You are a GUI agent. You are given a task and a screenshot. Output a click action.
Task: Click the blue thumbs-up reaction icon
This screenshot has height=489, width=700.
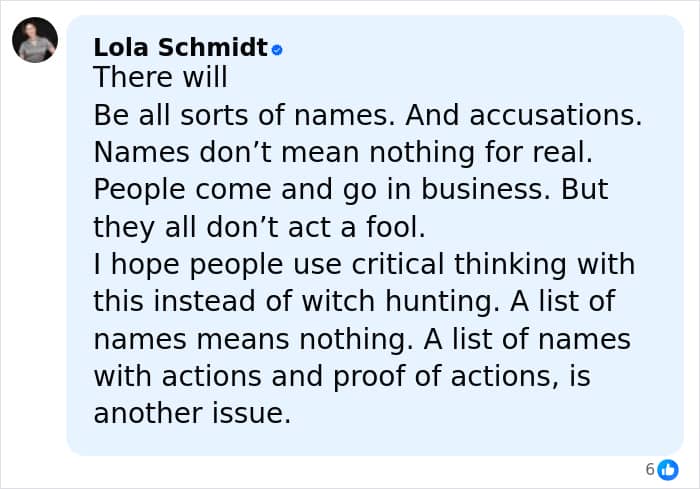(x=667, y=469)
